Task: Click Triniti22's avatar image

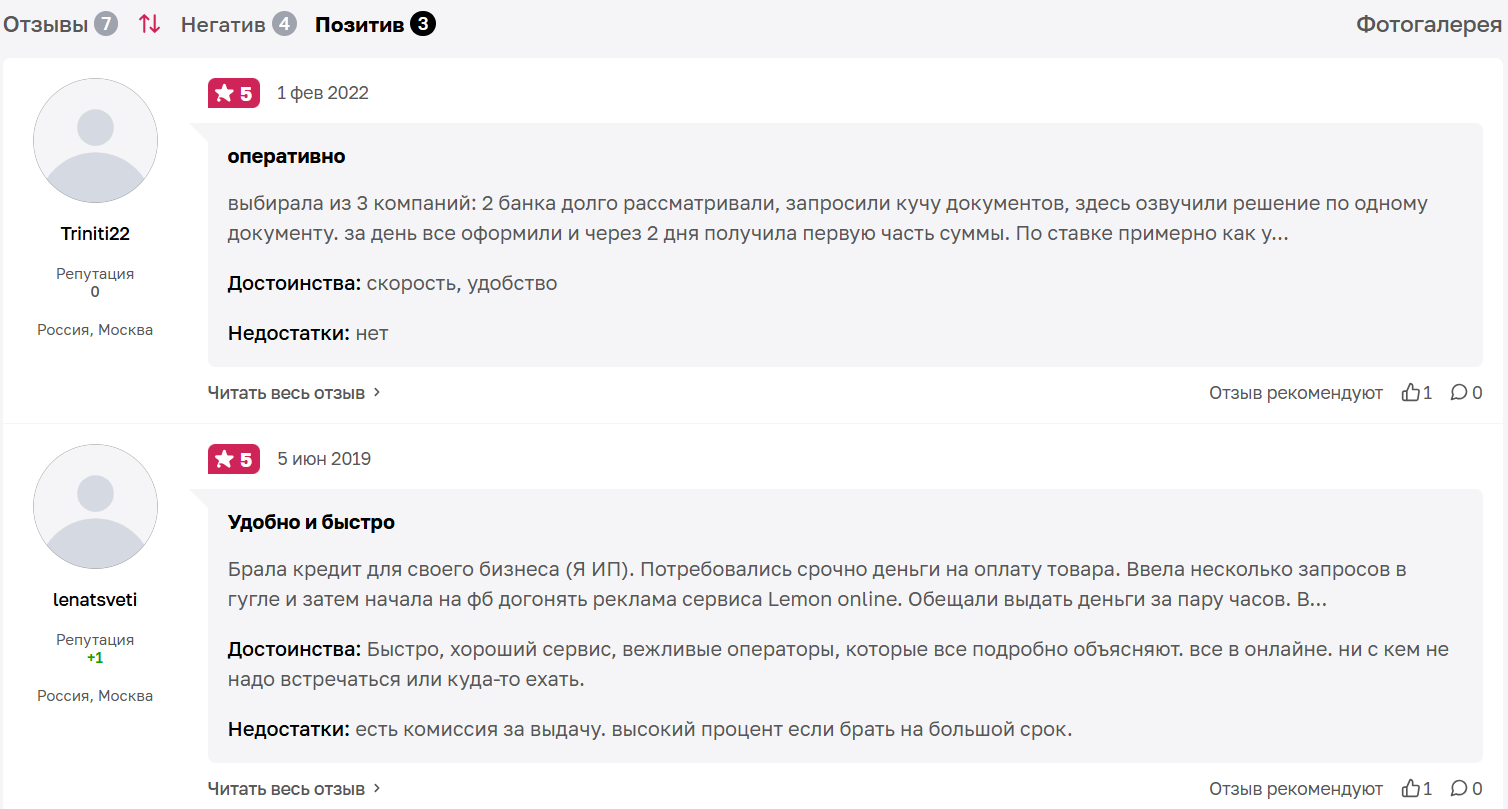Action: (95, 141)
